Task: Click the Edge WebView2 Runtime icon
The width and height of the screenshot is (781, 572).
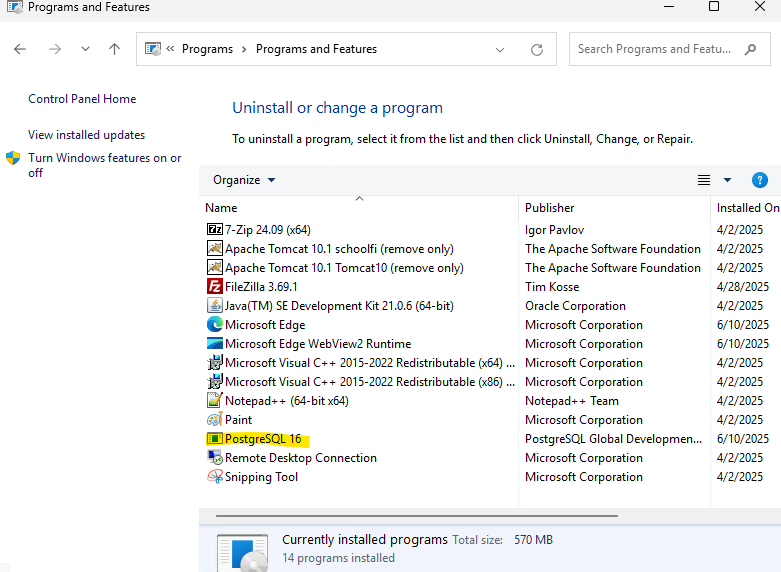Action: pyautogui.click(x=215, y=343)
